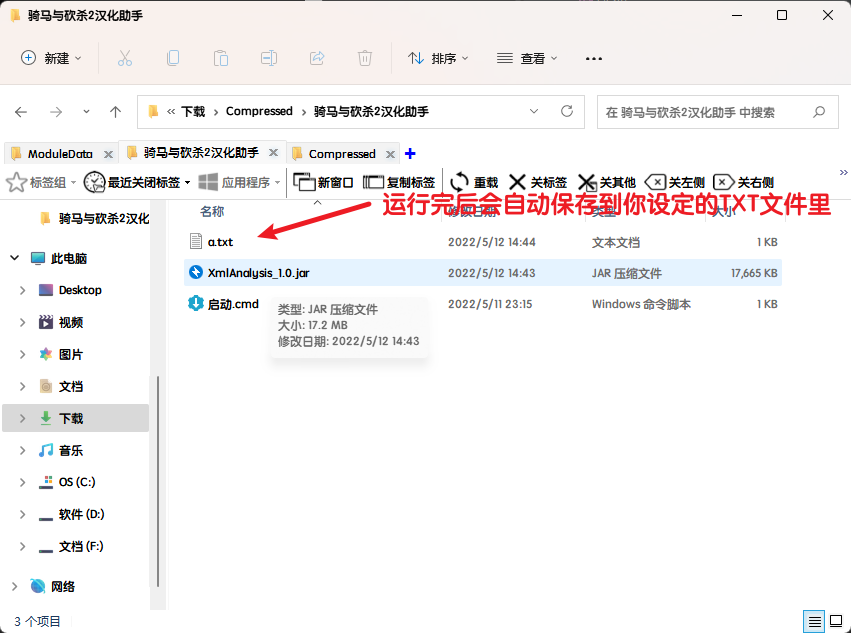
Task: Switch to details view at bottom right
Action: click(x=814, y=621)
